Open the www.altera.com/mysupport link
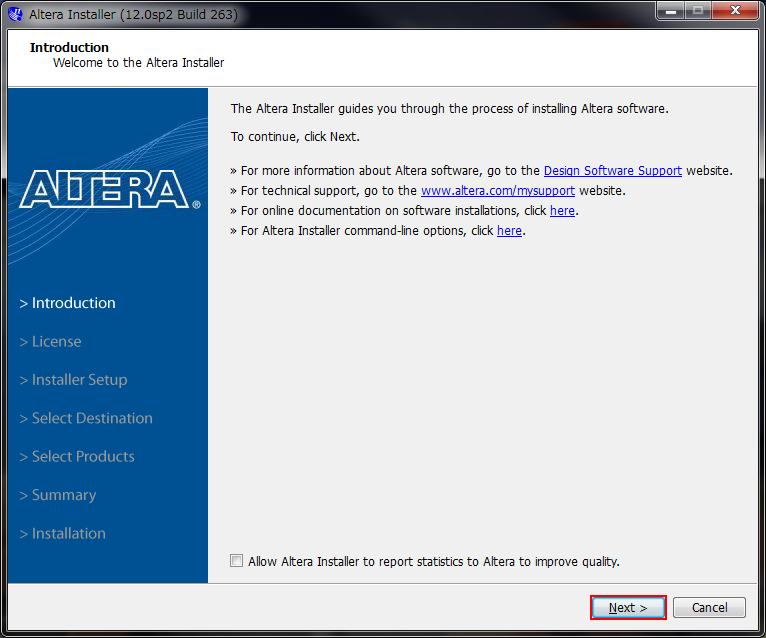This screenshot has height=638, width=766. coord(498,191)
